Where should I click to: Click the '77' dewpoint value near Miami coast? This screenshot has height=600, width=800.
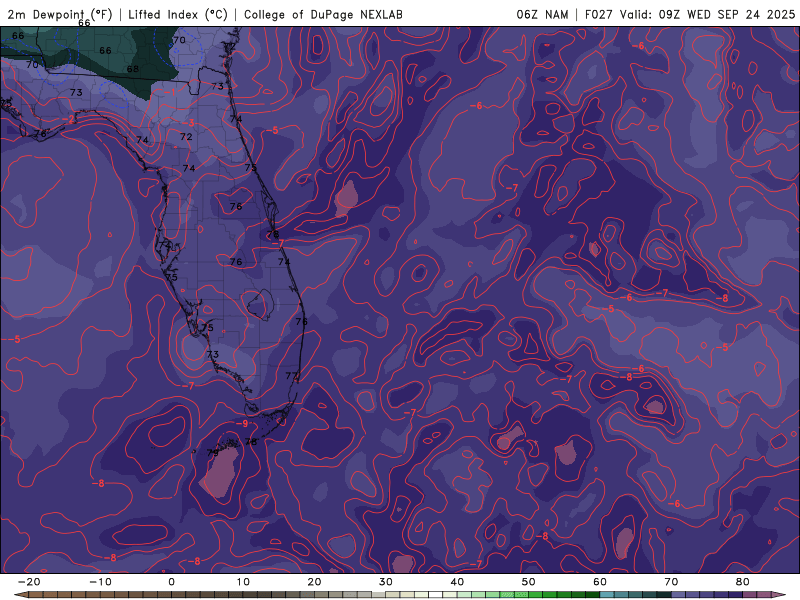[292, 376]
